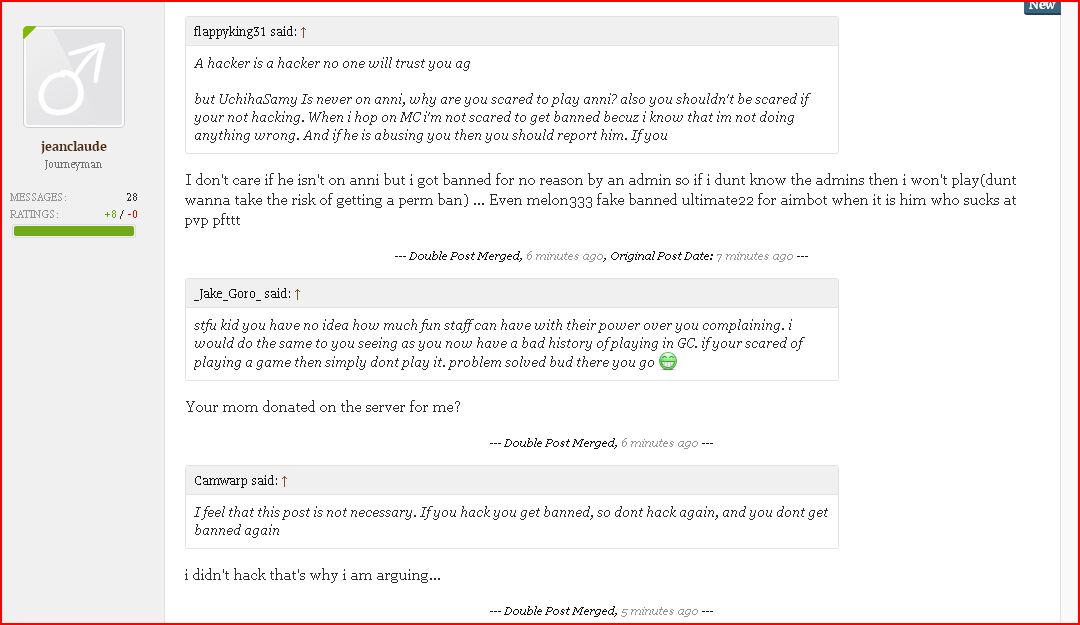Open jeanclaude's male avatar image
The image size is (1080, 625).
pos(74,76)
